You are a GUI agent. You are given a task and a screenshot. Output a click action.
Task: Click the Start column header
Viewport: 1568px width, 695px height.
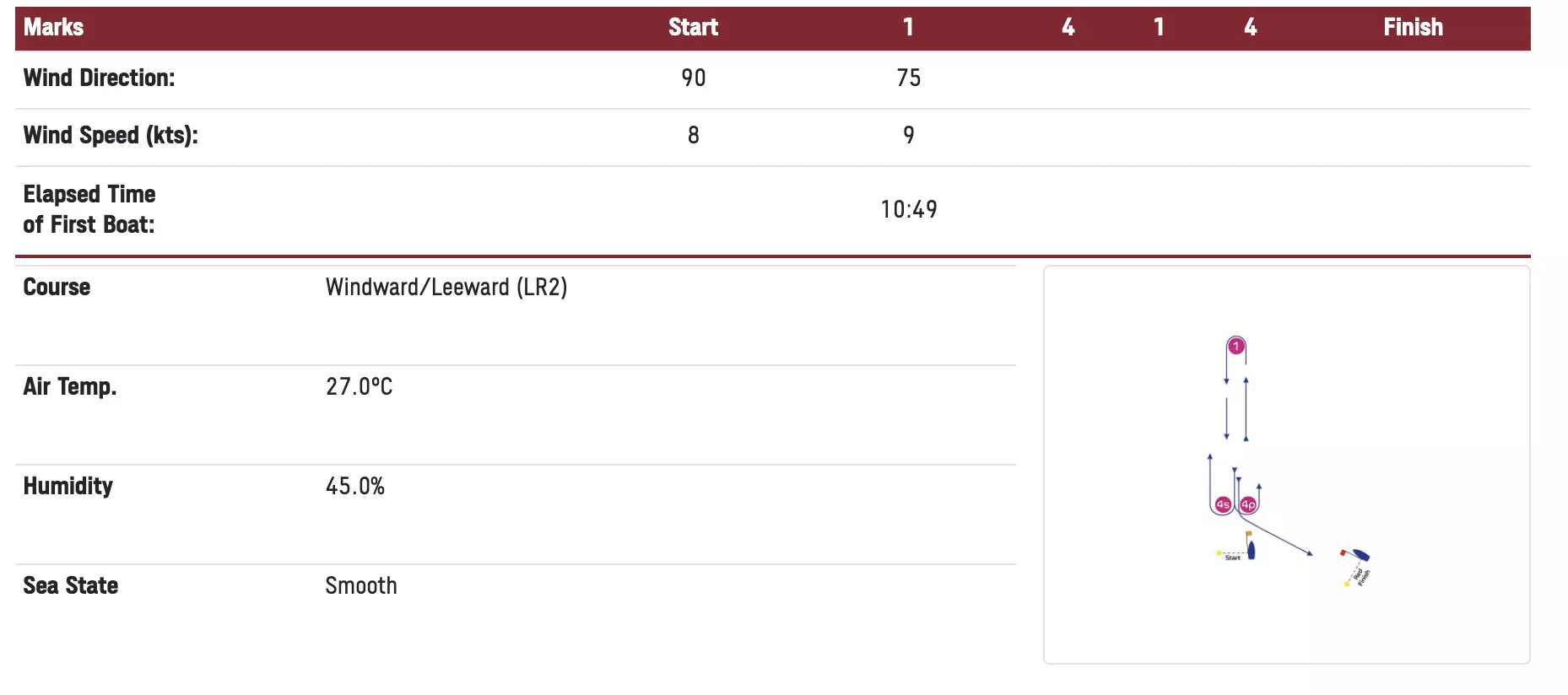coord(693,27)
